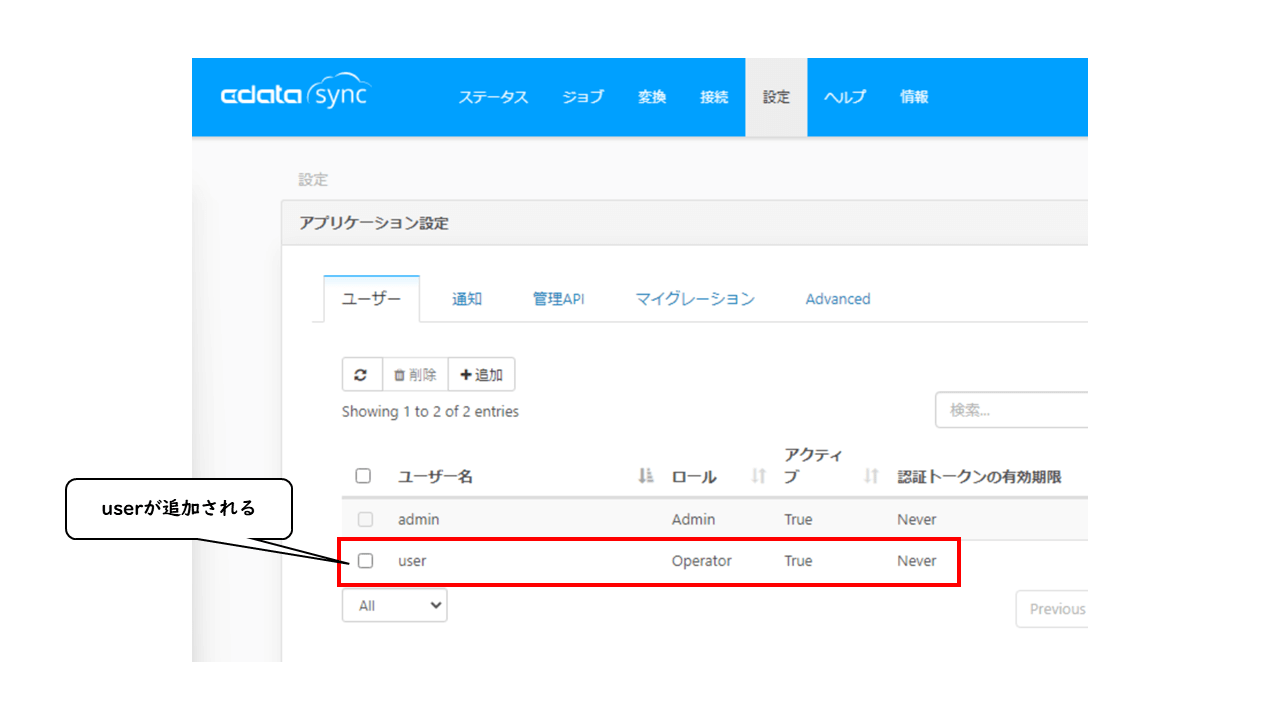This screenshot has height=720, width=1280.
Task: Open the All page-size dropdown
Action: pos(394,605)
